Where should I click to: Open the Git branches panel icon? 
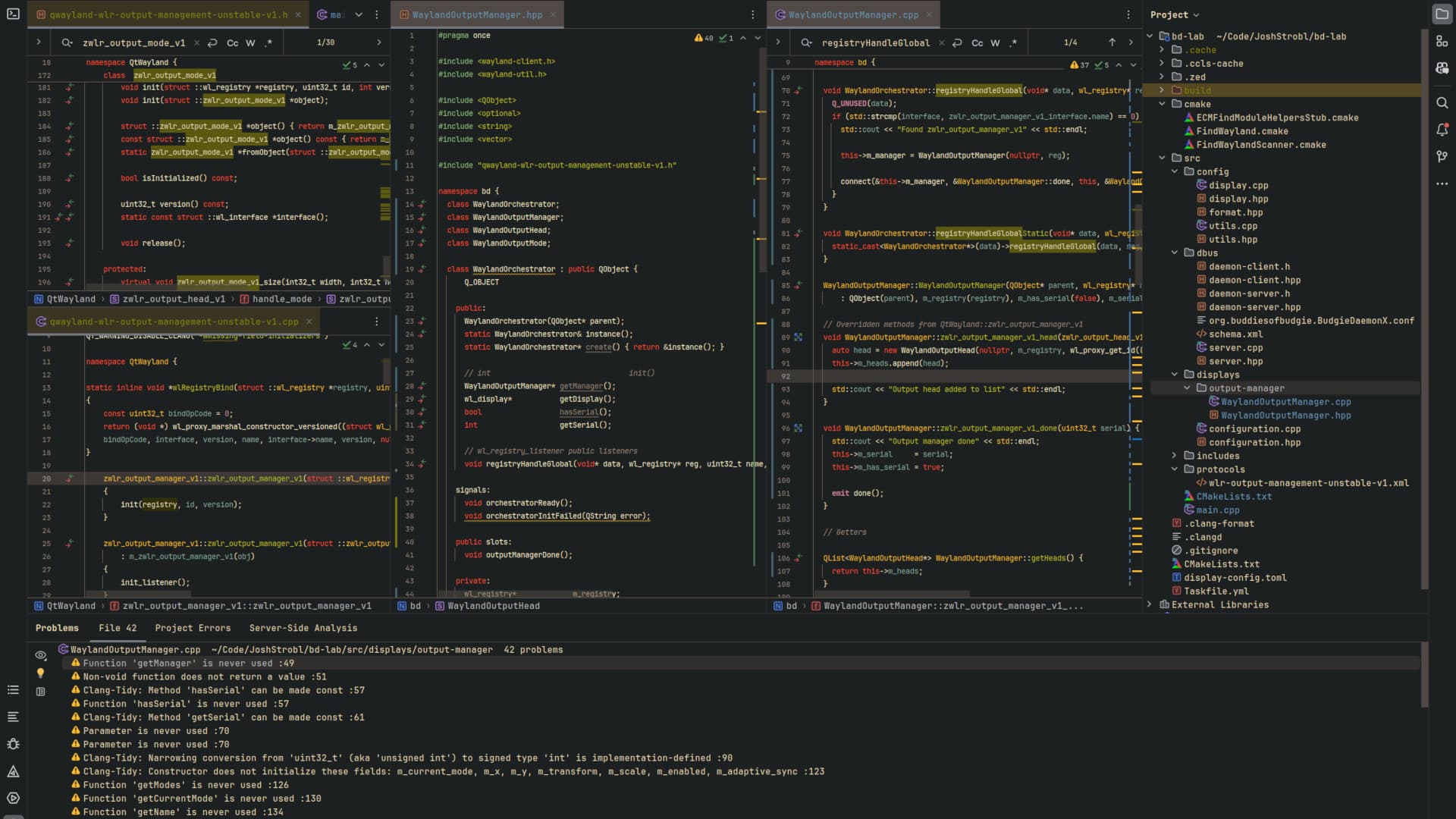pos(1443,157)
